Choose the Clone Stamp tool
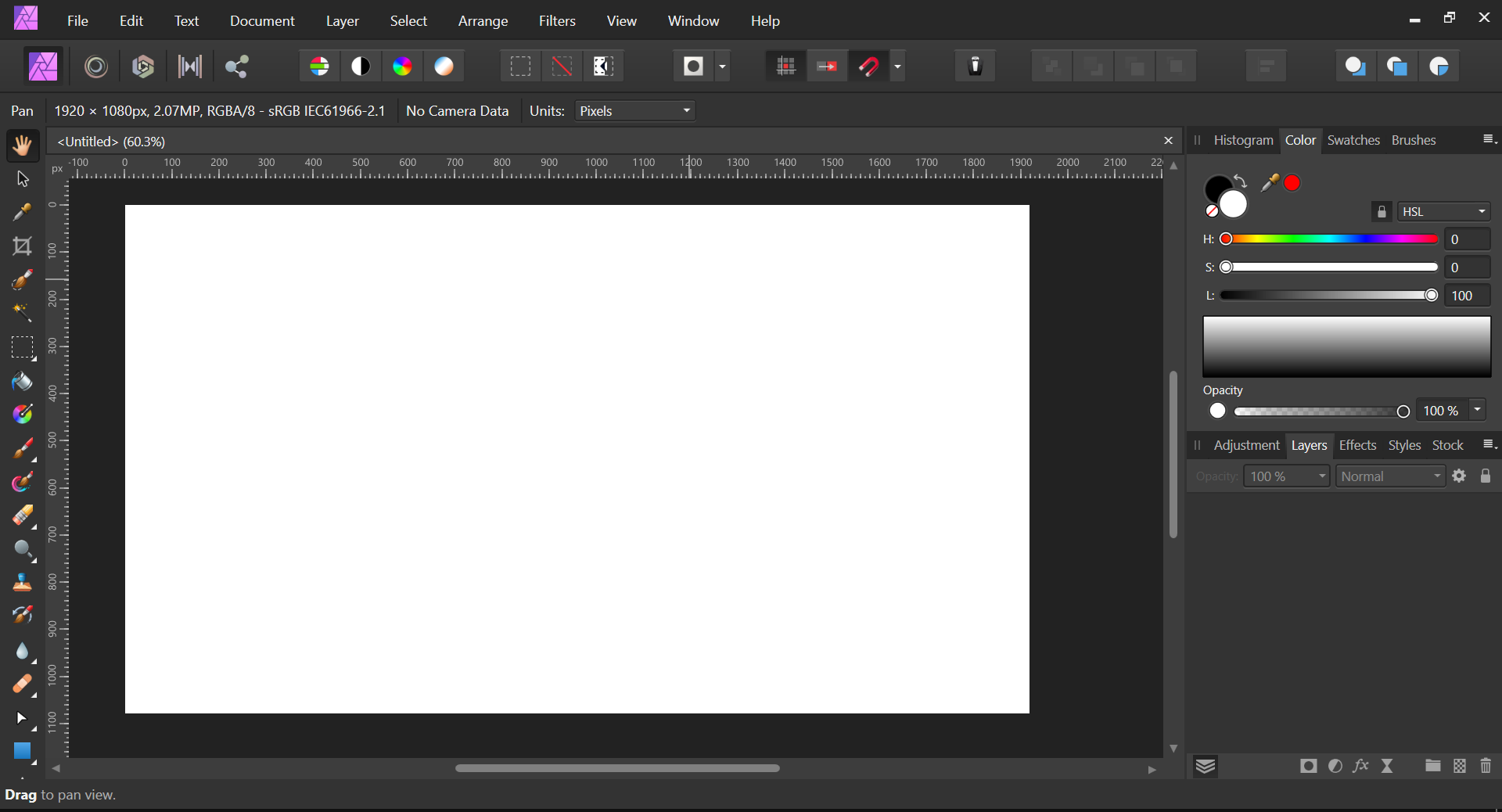The image size is (1502, 812). [x=23, y=582]
